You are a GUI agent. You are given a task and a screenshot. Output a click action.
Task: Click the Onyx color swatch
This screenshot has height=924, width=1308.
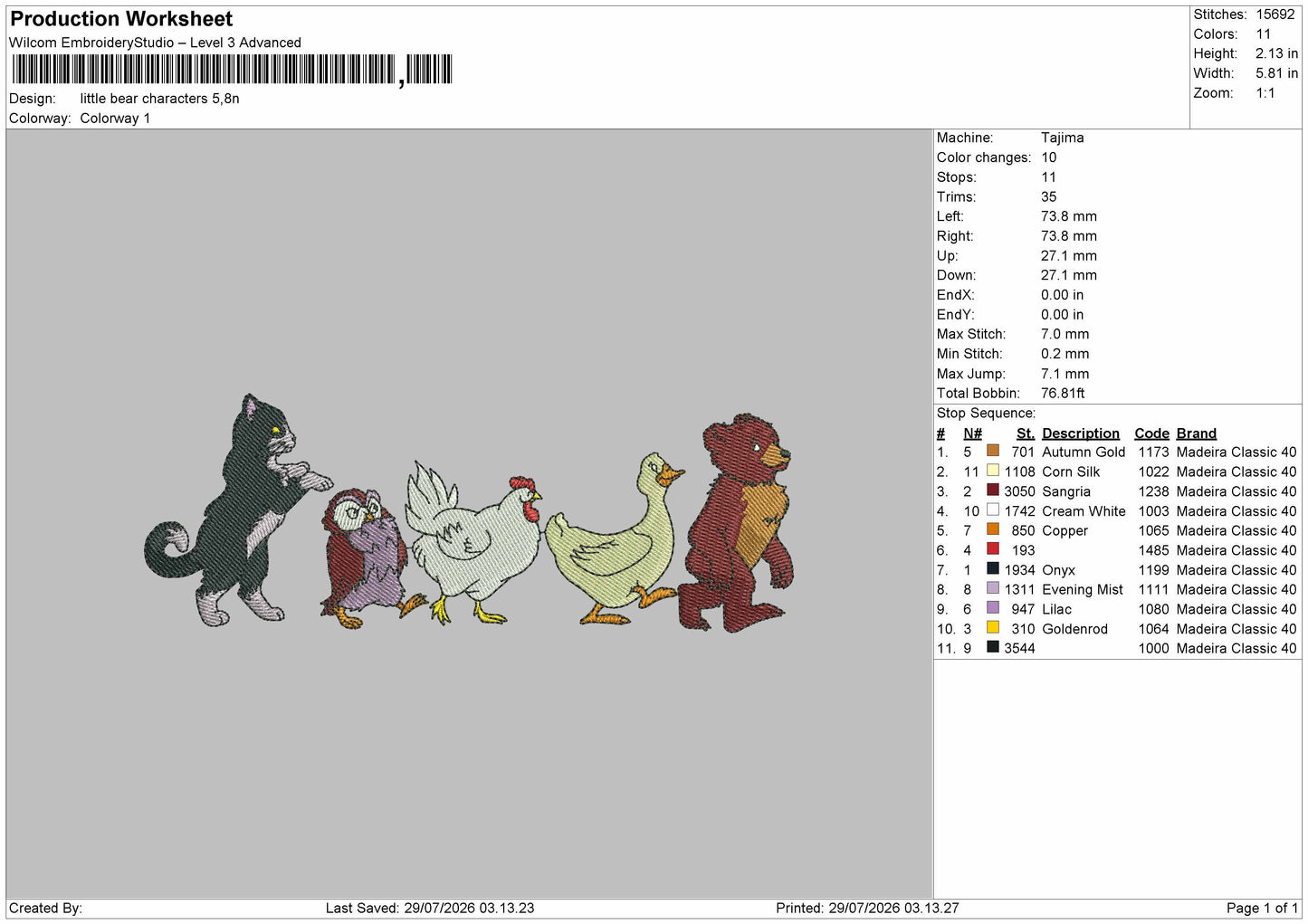[x=993, y=568]
